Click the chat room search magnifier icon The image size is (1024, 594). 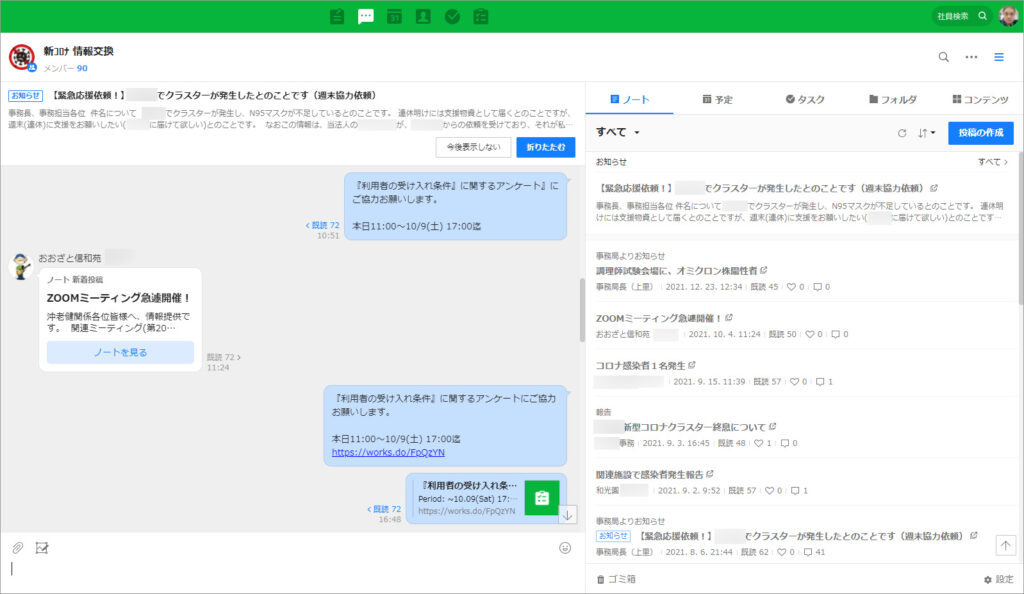pos(943,57)
